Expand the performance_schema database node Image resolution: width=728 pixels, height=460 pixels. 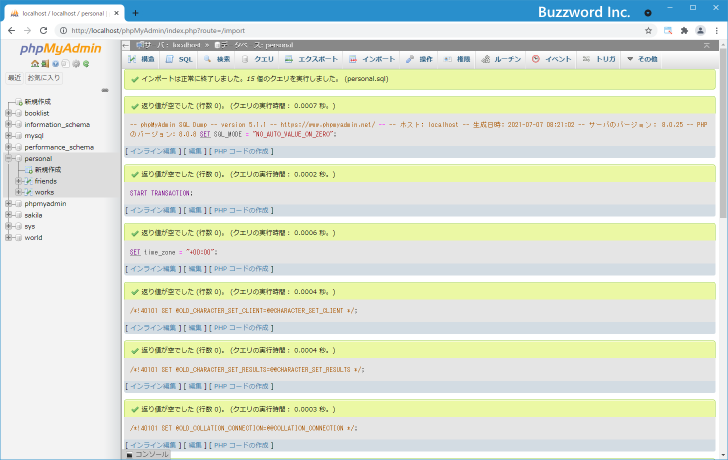coord(8,147)
